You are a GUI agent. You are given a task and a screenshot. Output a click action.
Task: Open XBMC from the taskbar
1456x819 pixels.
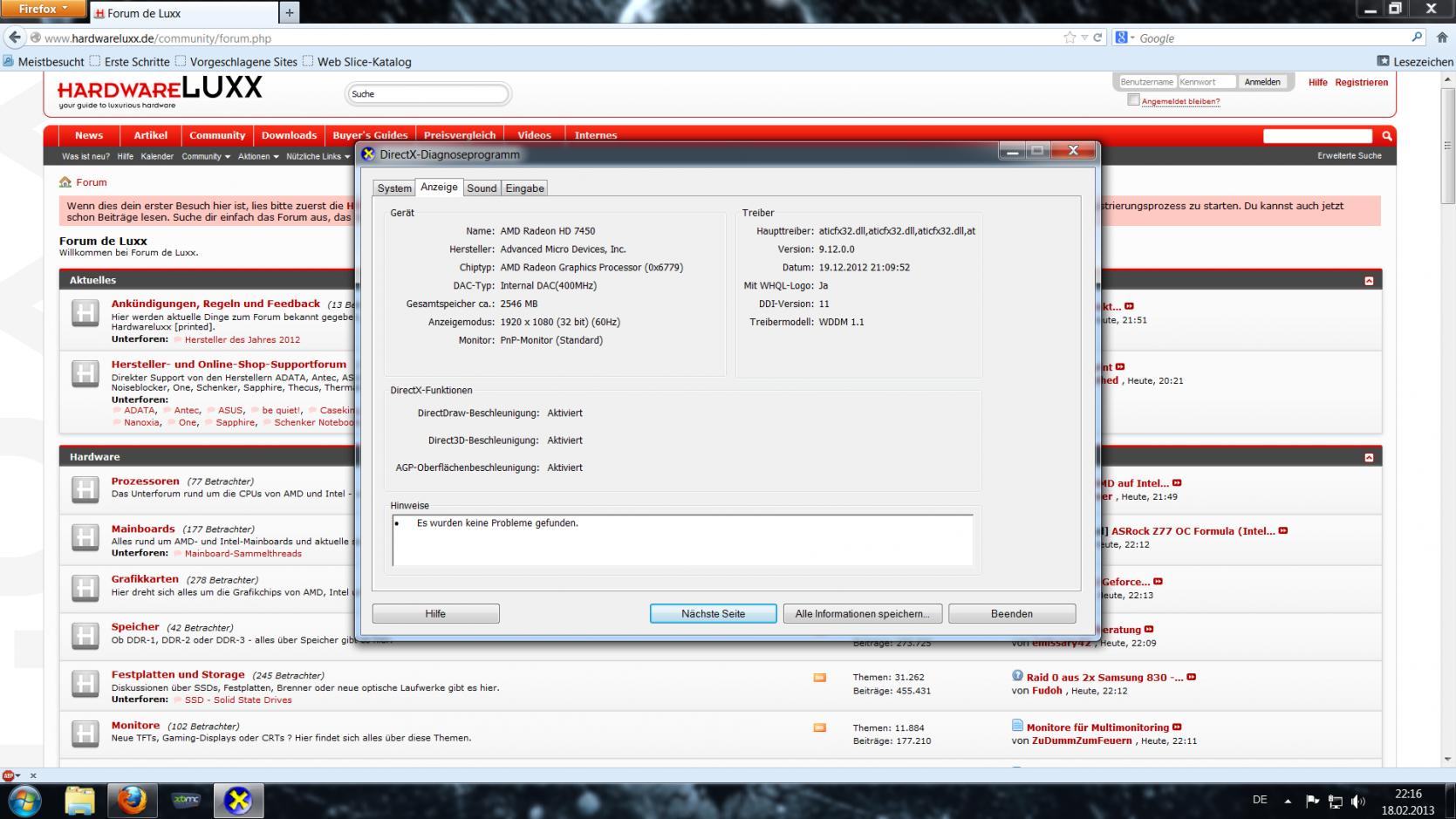[186, 800]
